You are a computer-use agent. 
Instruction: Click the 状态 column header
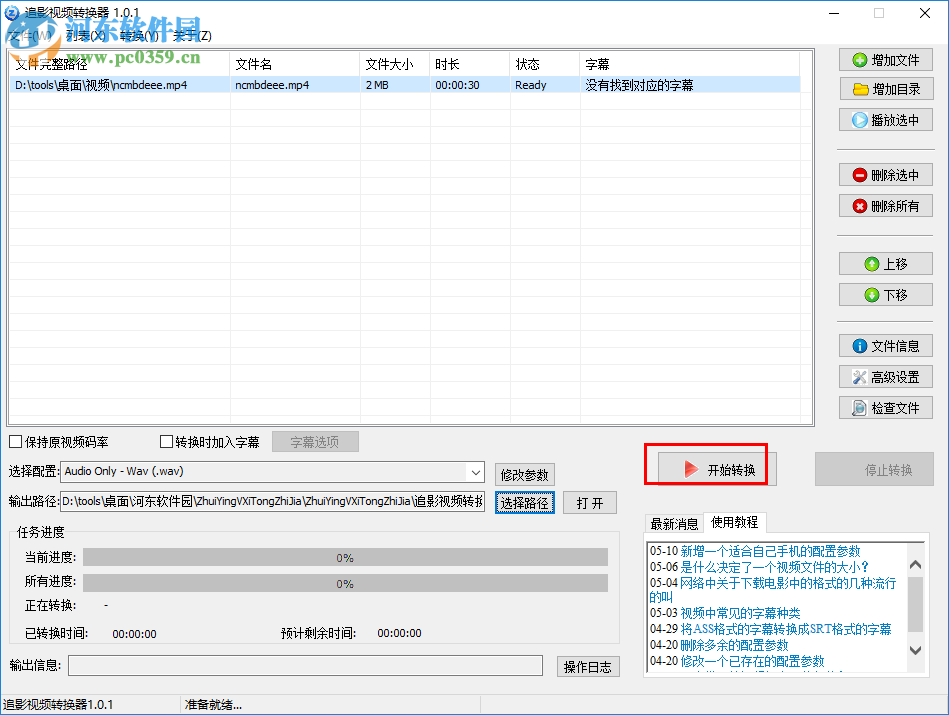[545, 64]
